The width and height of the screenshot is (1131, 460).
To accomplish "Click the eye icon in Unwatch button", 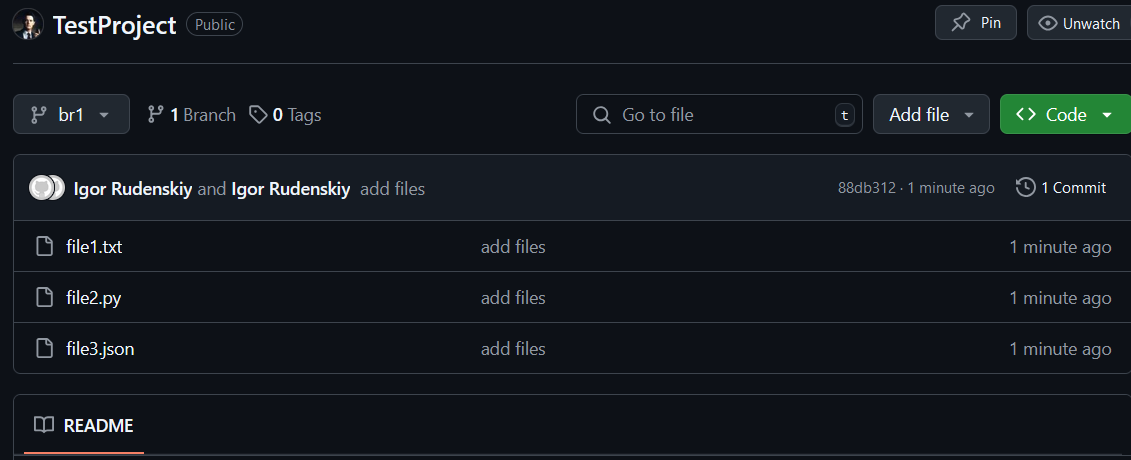I will tap(1047, 24).
